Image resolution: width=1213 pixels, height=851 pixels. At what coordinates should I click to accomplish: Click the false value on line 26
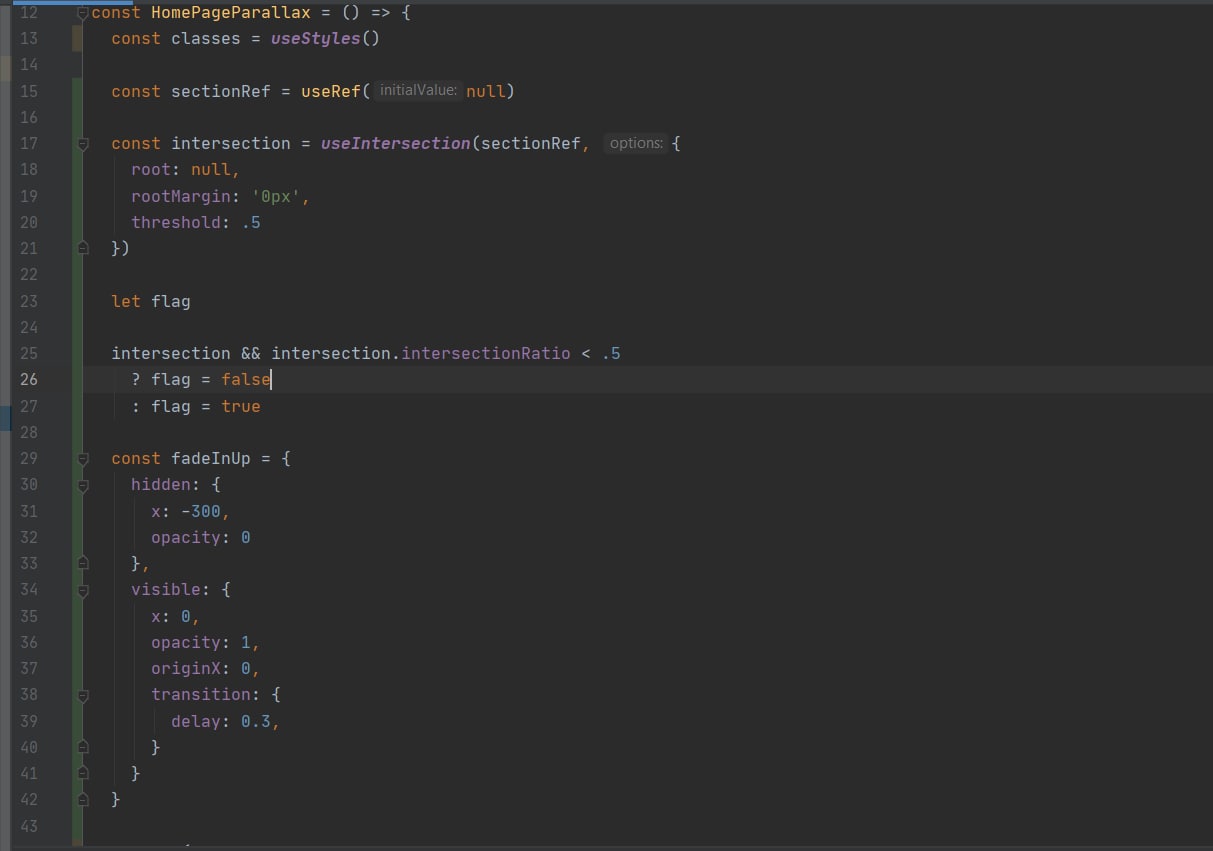coord(246,379)
